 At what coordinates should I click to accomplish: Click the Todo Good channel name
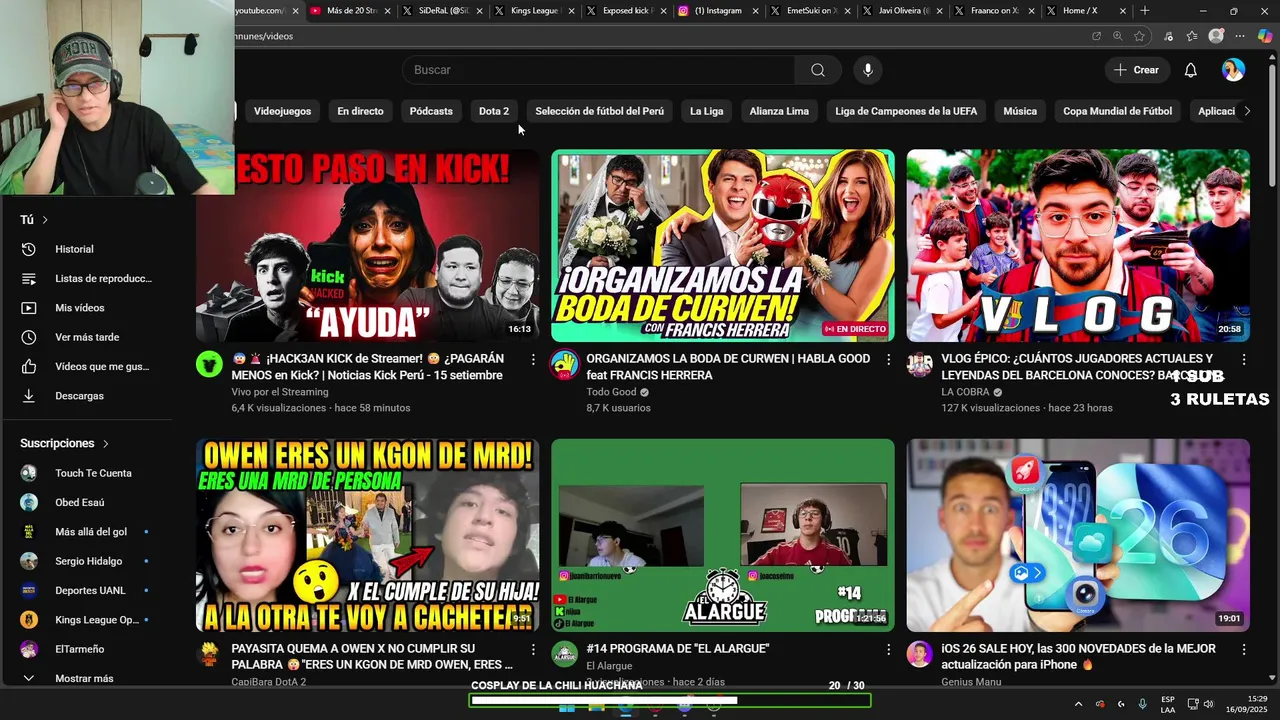coord(611,392)
